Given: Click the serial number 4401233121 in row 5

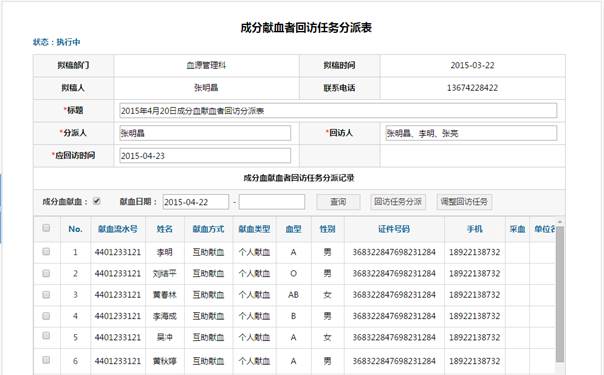Looking at the screenshot, I should pyautogui.click(x=117, y=337).
